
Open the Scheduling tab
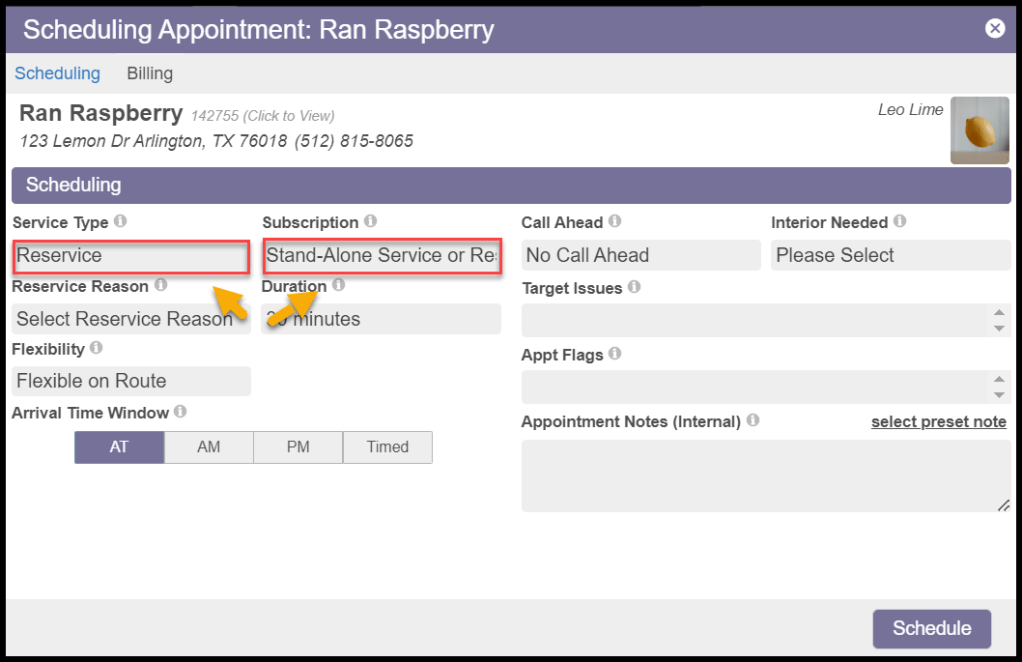point(57,73)
